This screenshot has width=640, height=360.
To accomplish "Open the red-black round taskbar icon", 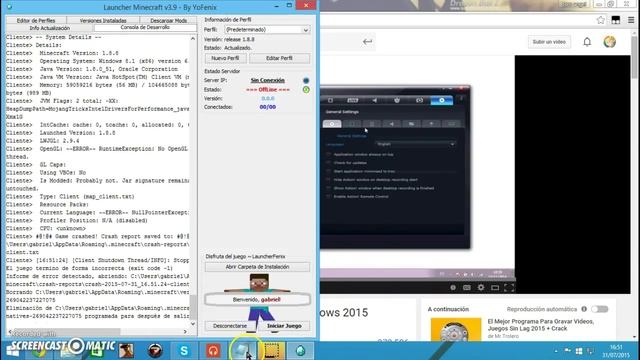I will click(155, 350).
